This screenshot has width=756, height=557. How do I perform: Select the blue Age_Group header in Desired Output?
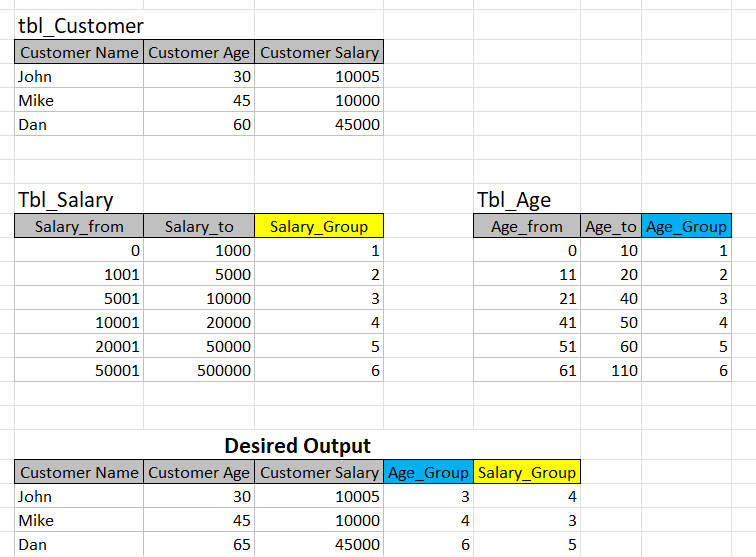(429, 472)
